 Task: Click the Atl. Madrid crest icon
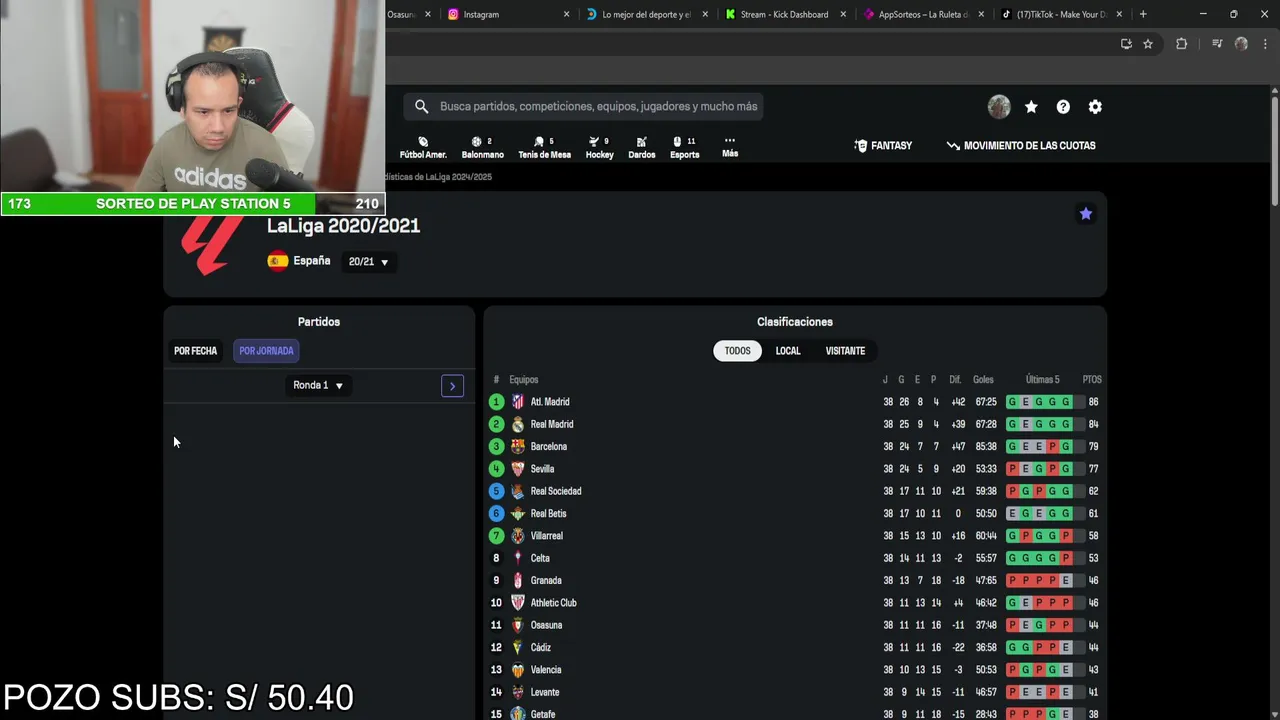[518, 402]
